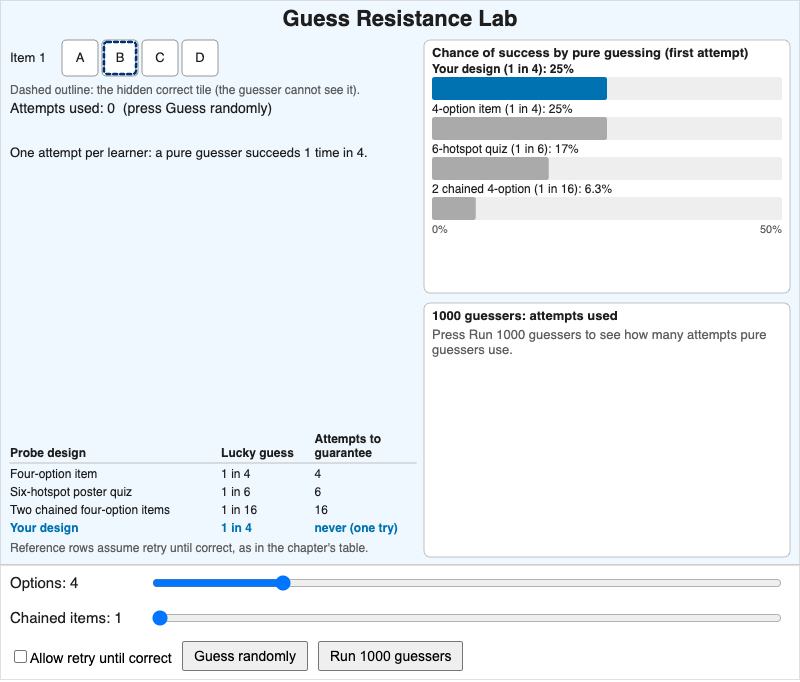800x682 pixels.
Task: Click 'Four-option item' table row
Action: (213, 474)
